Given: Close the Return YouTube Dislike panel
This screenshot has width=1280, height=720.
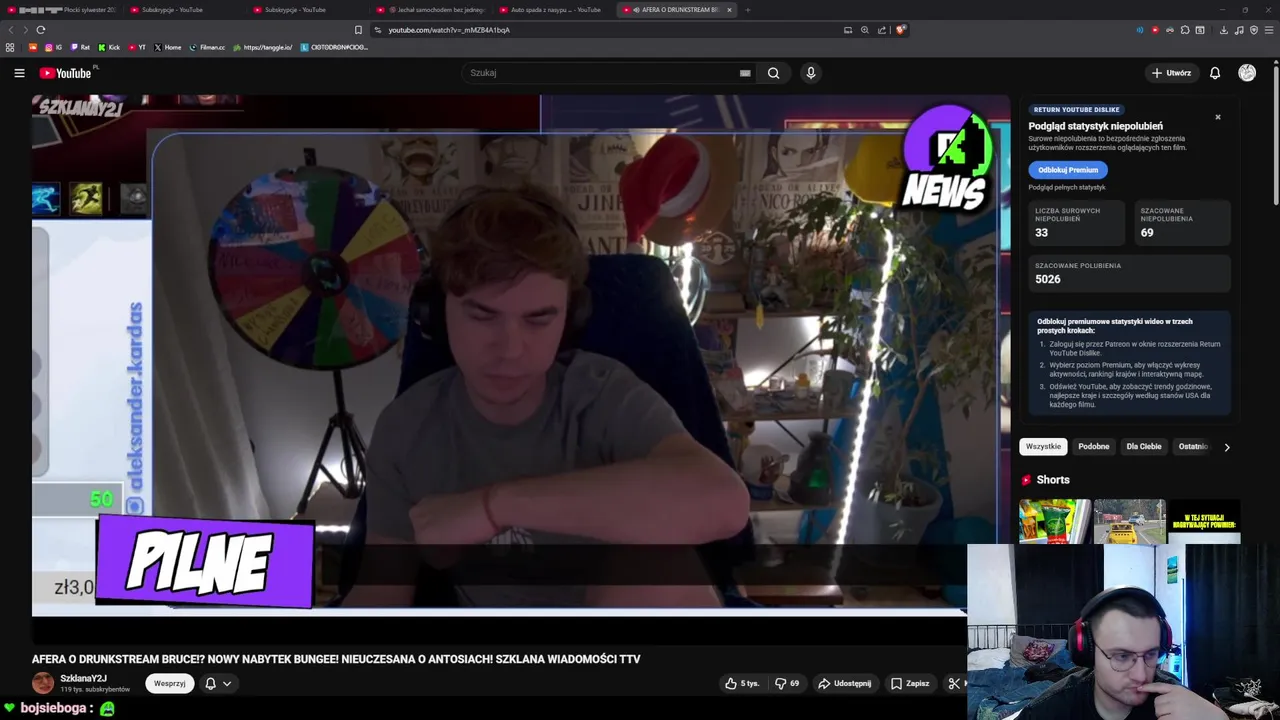Looking at the screenshot, I should click(x=1218, y=117).
